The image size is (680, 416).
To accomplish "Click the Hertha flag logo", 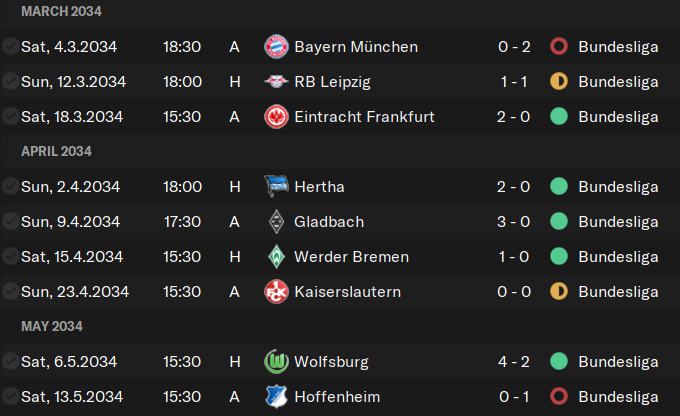I will (276, 187).
